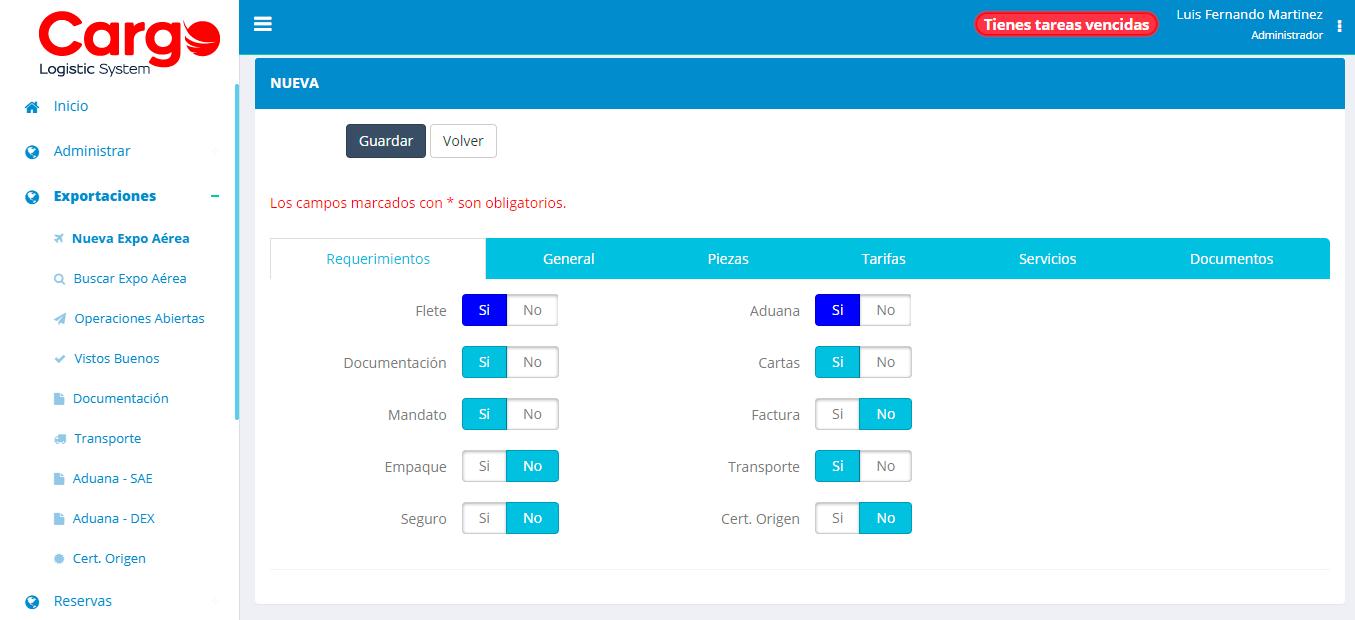Select the Transporte truck icon in the sidebar
The height and width of the screenshot is (620, 1355).
[x=60, y=438]
